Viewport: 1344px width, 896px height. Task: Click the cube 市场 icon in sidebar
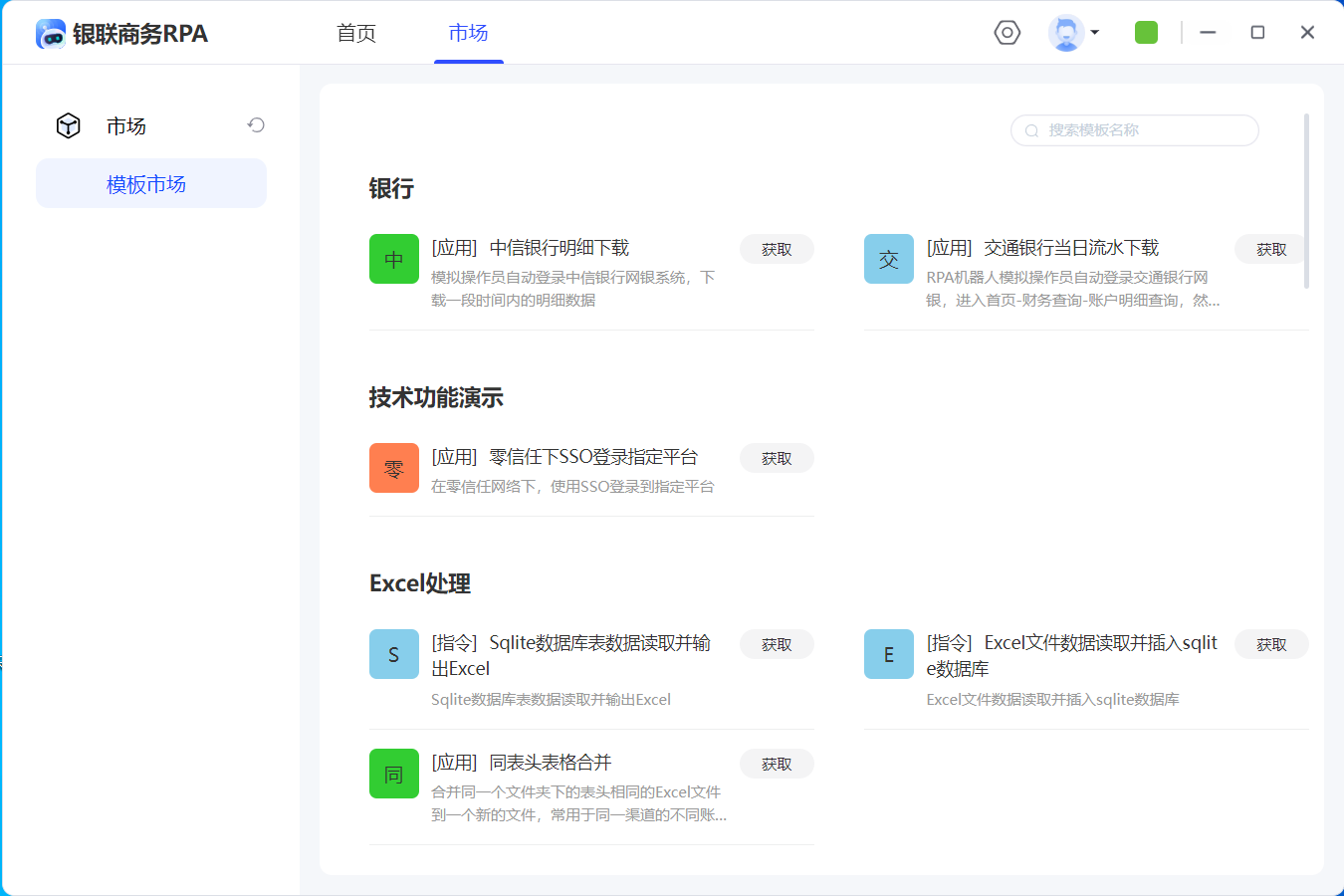pyautogui.click(x=68, y=125)
